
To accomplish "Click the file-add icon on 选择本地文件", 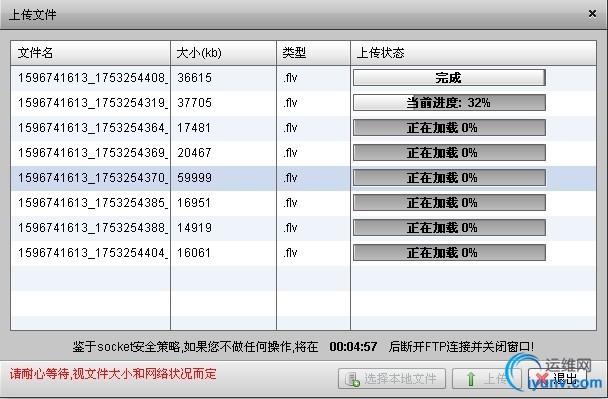I will coord(352,379).
